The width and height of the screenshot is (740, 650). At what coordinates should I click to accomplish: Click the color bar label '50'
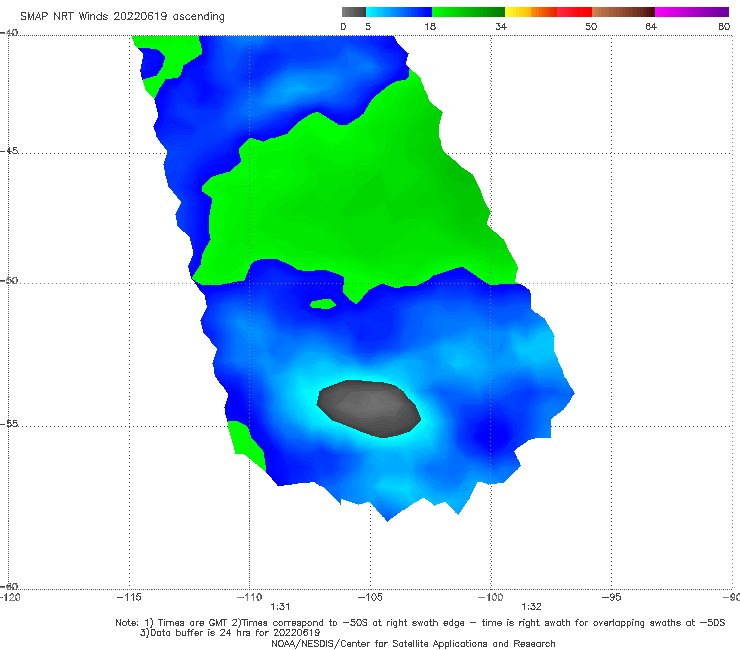tap(591, 27)
